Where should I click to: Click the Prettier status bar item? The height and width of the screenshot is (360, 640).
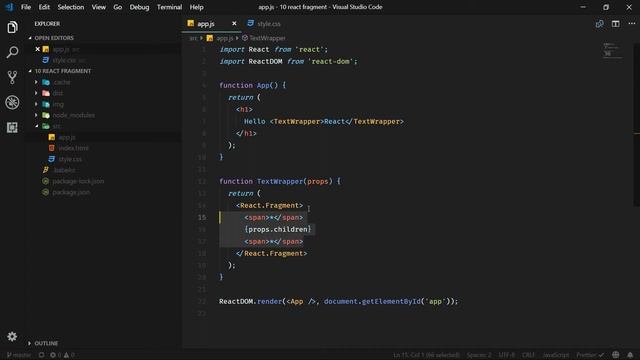(589, 355)
